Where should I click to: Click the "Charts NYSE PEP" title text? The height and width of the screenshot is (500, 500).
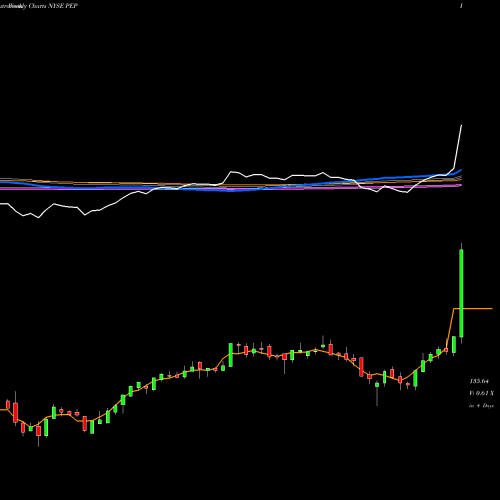coord(53,6)
